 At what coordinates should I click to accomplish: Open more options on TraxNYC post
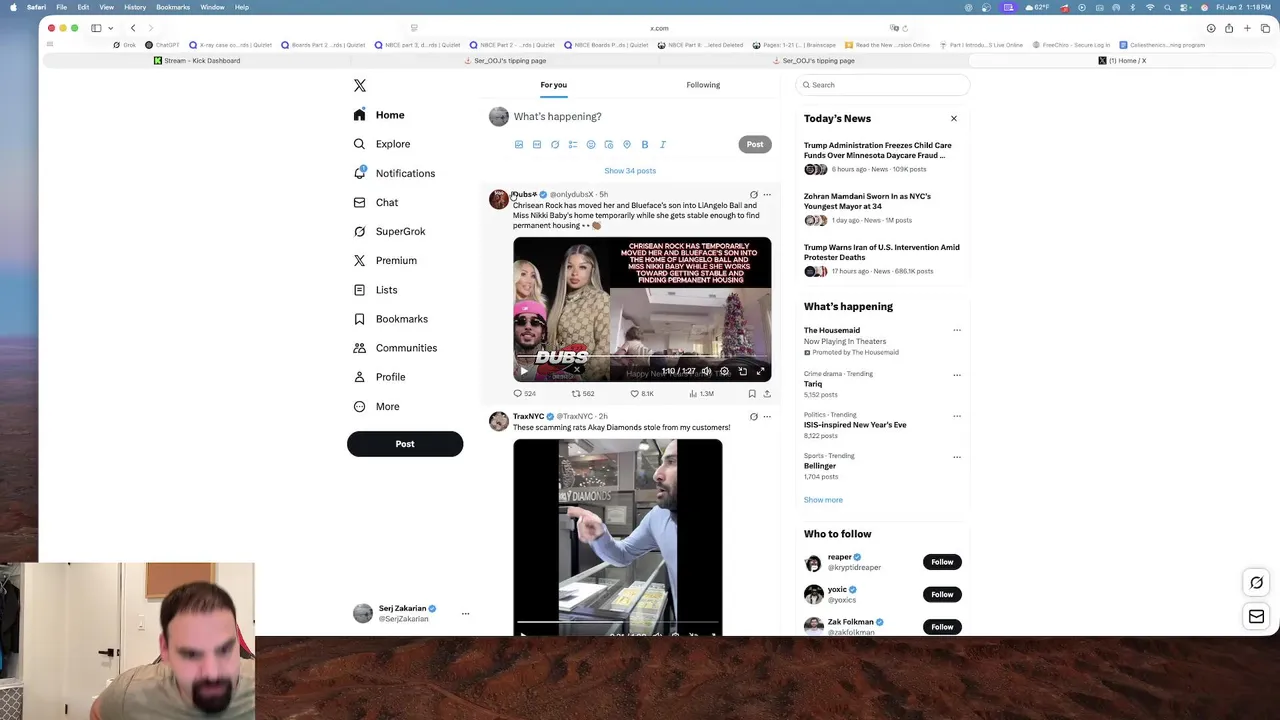pos(767,417)
